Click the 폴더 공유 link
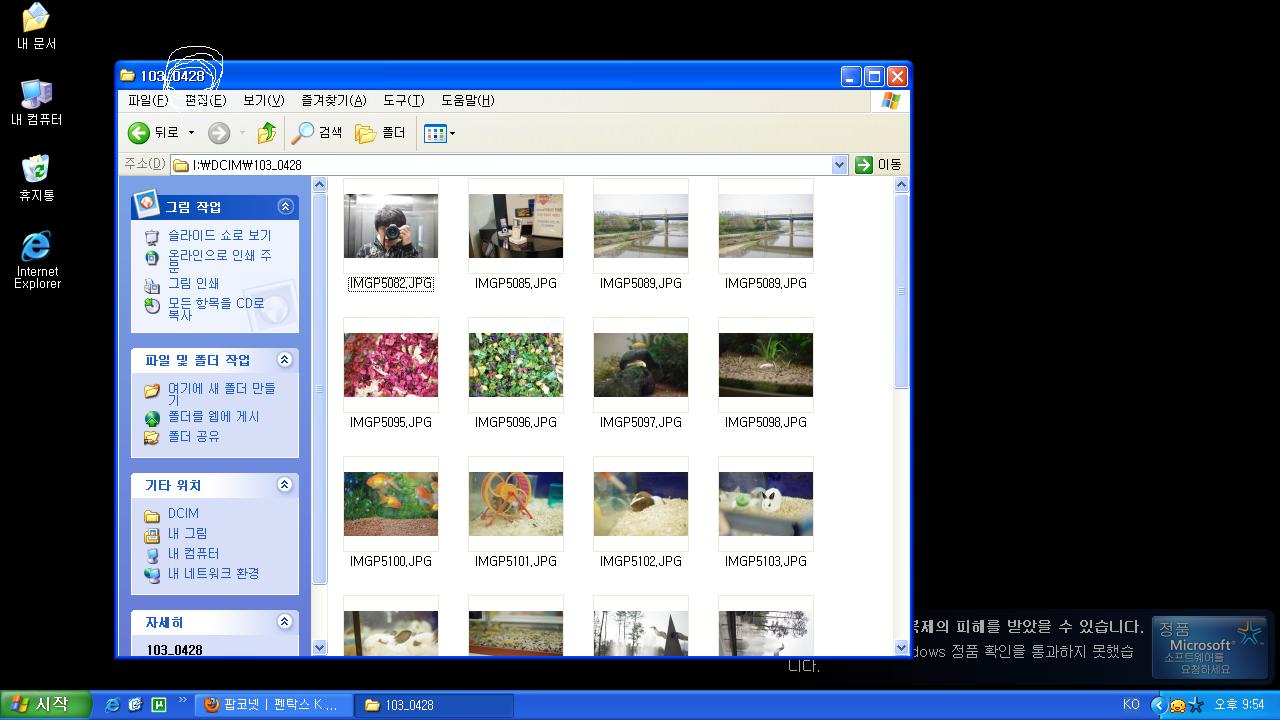Screen dimensions: 1280x720 (x=193, y=437)
